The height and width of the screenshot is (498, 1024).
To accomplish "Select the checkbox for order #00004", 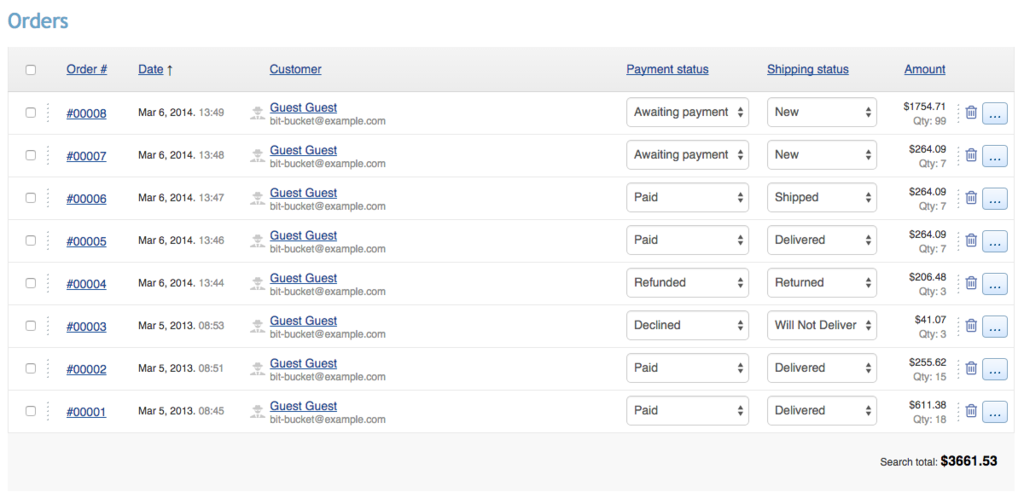I will click(31, 283).
